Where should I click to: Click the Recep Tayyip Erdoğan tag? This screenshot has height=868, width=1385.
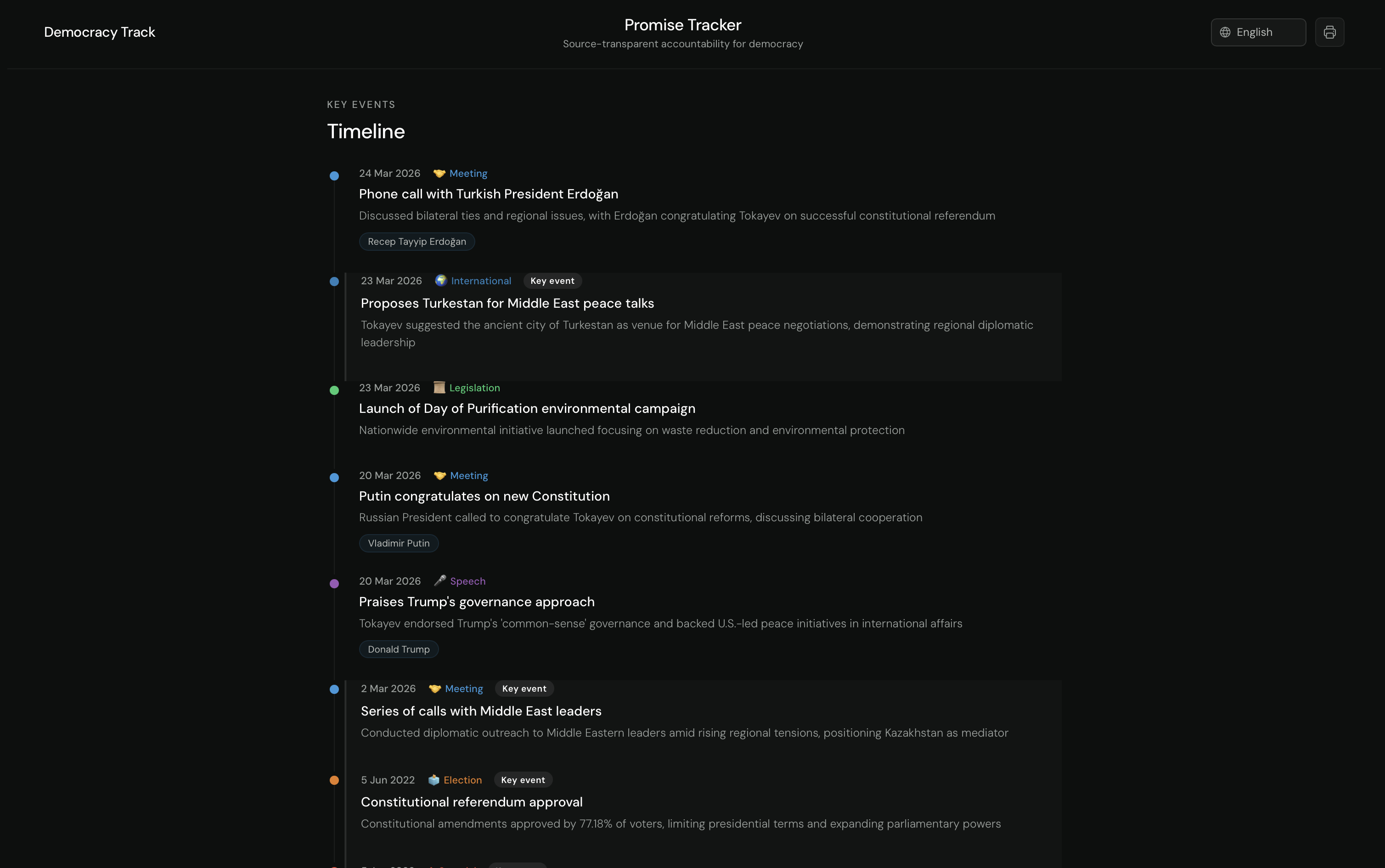pyautogui.click(x=417, y=242)
